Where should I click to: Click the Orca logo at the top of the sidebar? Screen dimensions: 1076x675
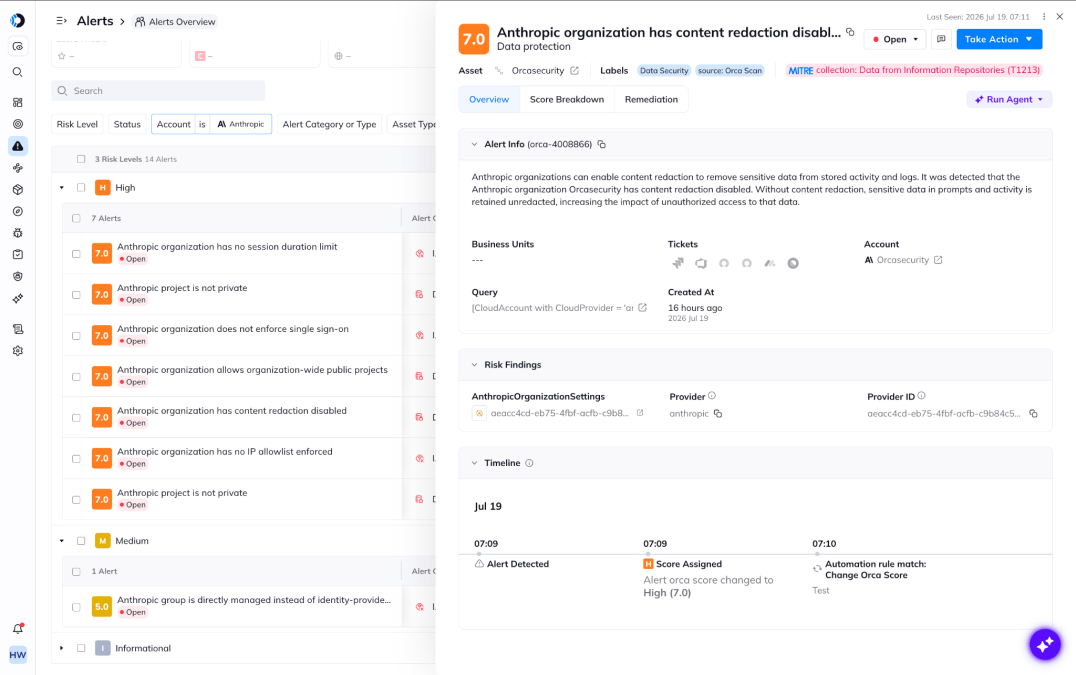[x=18, y=21]
